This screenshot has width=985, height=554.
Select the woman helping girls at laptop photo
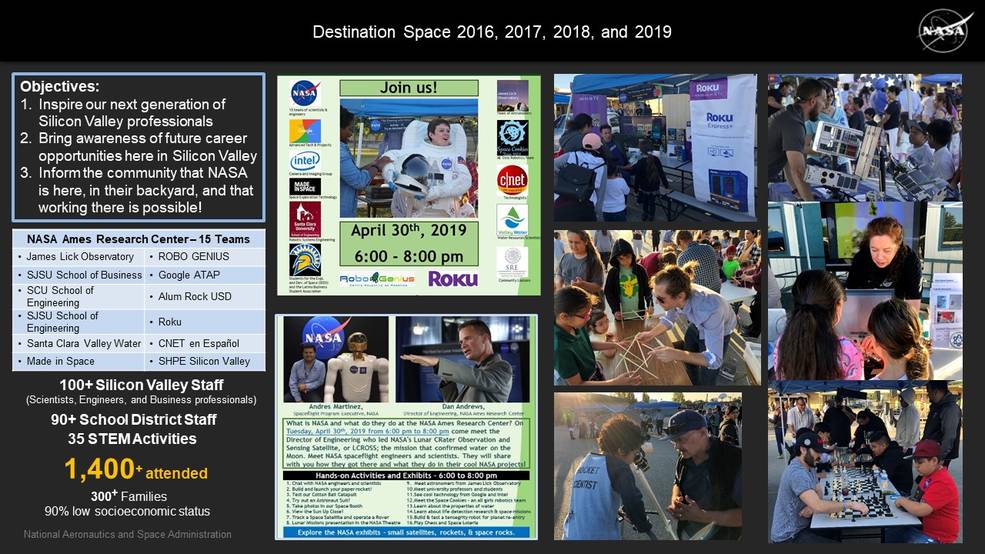[x=864, y=291]
